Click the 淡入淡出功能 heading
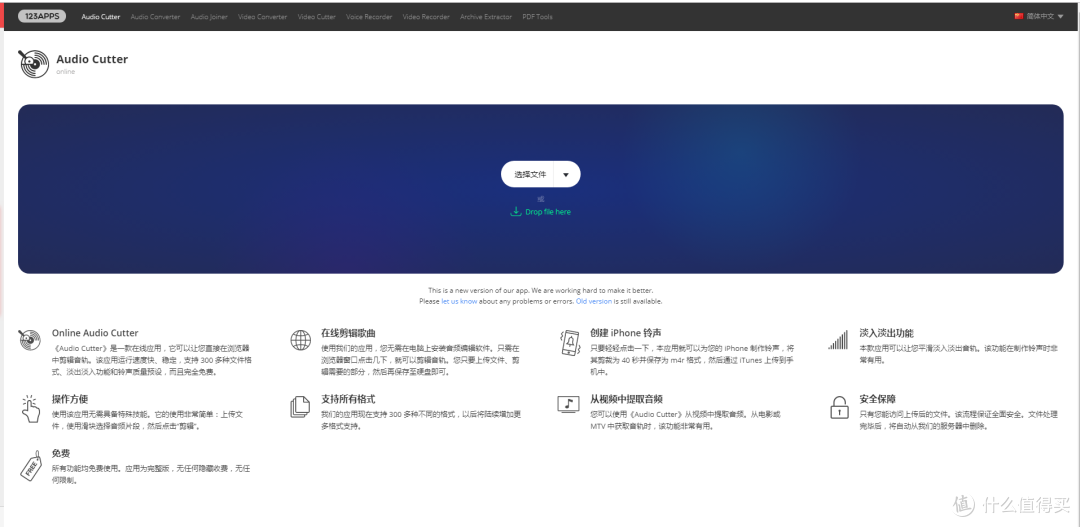This screenshot has height=527, width=1080. [x=886, y=333]
